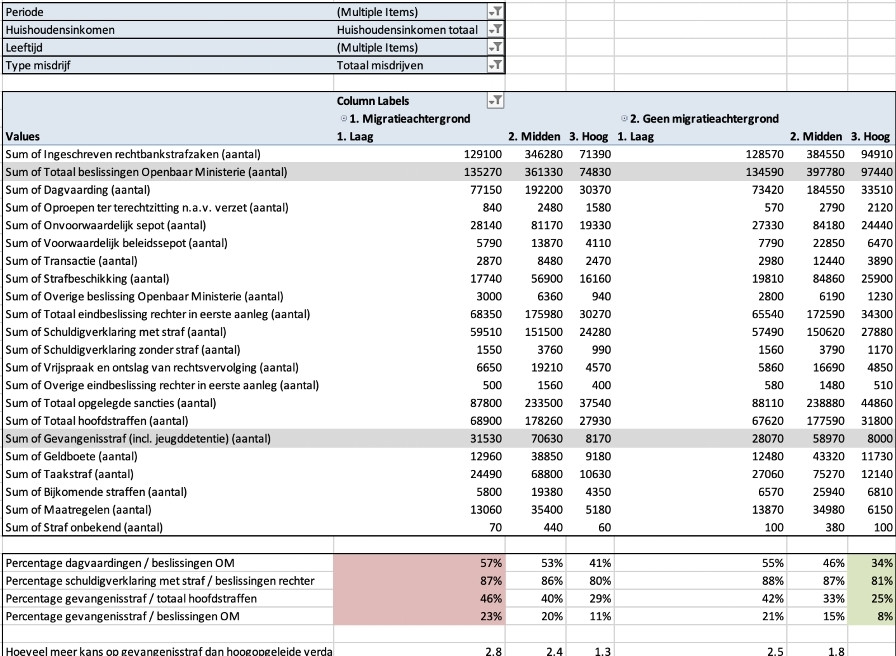Select the 'Column Labels' header cell
The height and width of the screenshot is (656, 896).
click(410, 101)
